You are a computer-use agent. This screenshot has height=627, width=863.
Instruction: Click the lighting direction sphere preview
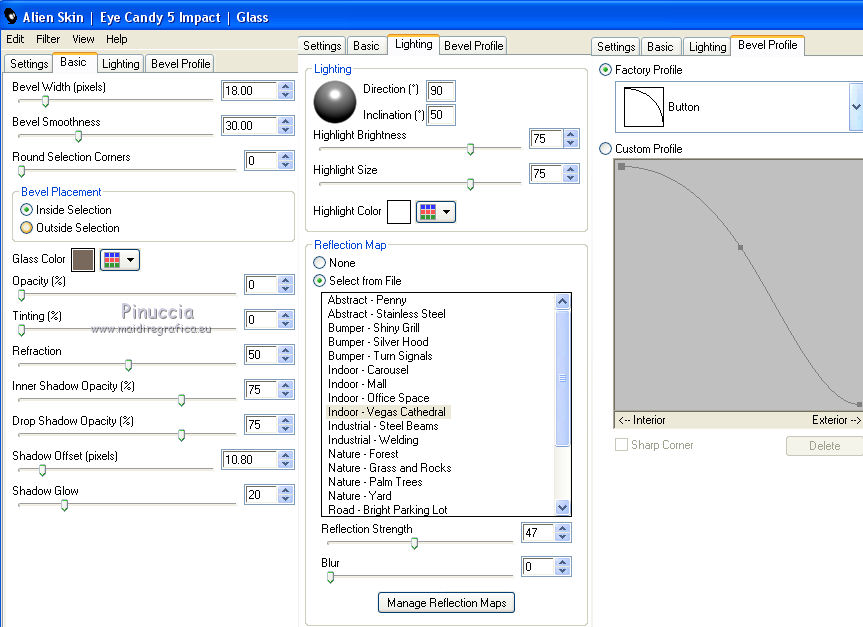(x=335, y=102)
